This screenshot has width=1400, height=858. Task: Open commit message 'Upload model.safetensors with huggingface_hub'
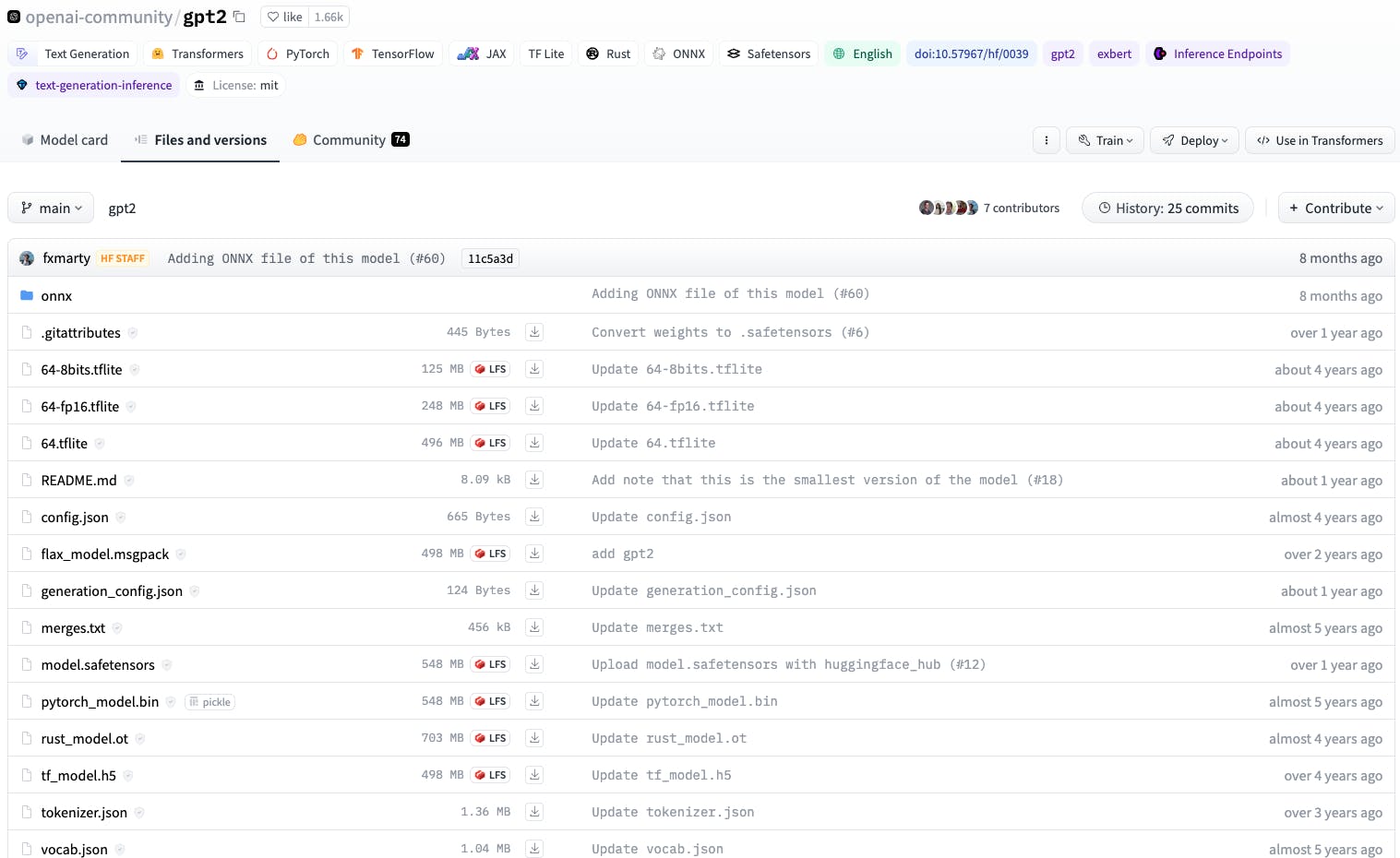point(788,664)
